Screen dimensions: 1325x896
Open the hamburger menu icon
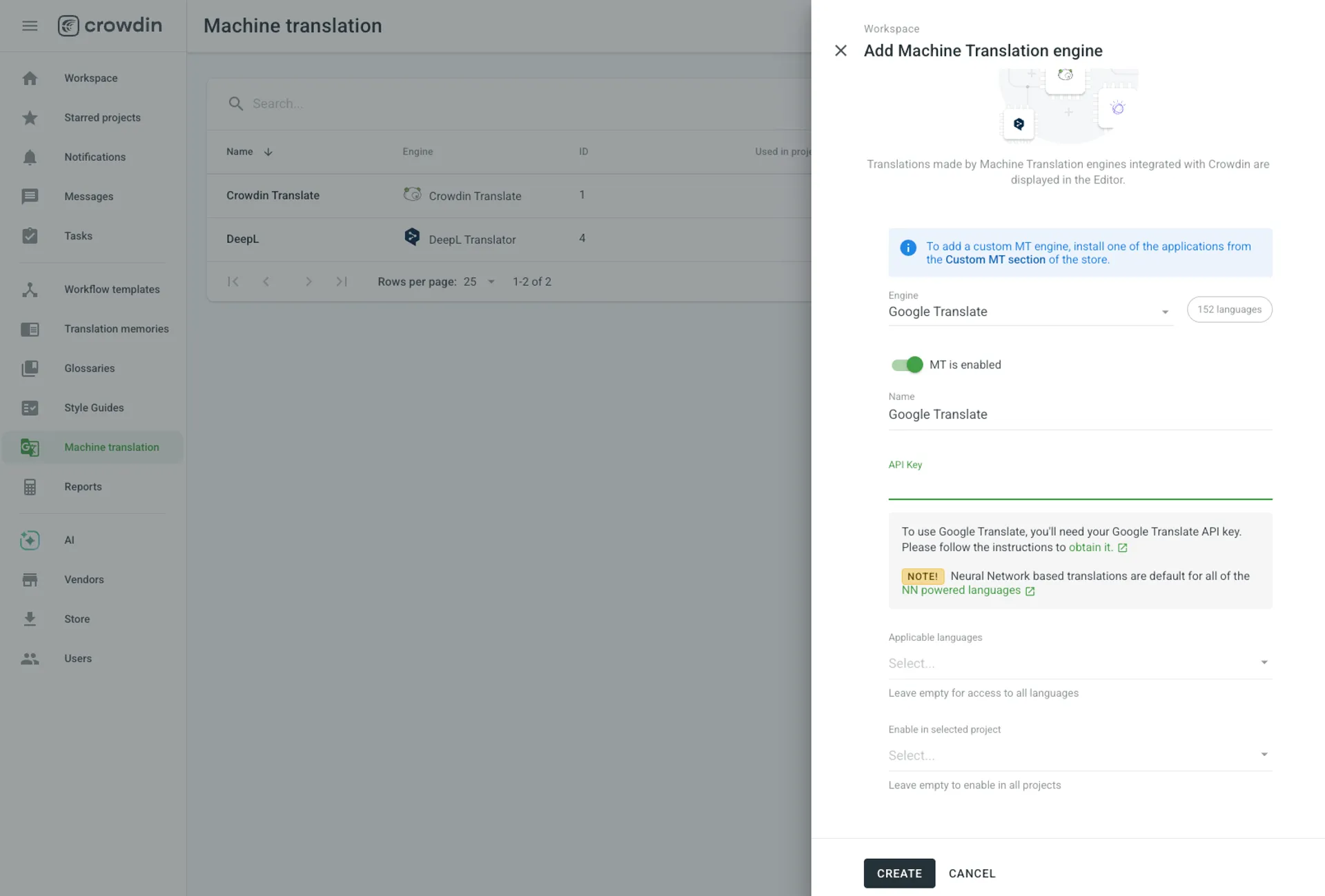click(30, 26)
